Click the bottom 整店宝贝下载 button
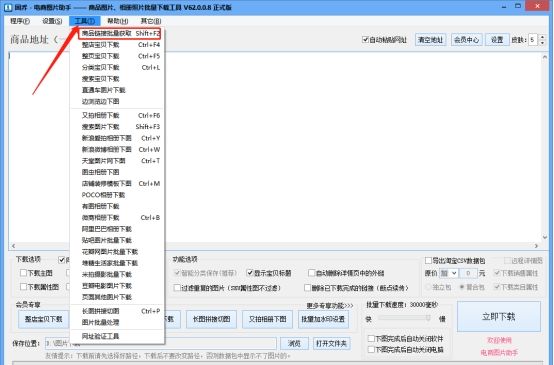The height and width of the screenshot is (365, 554). tap(43, 319)
